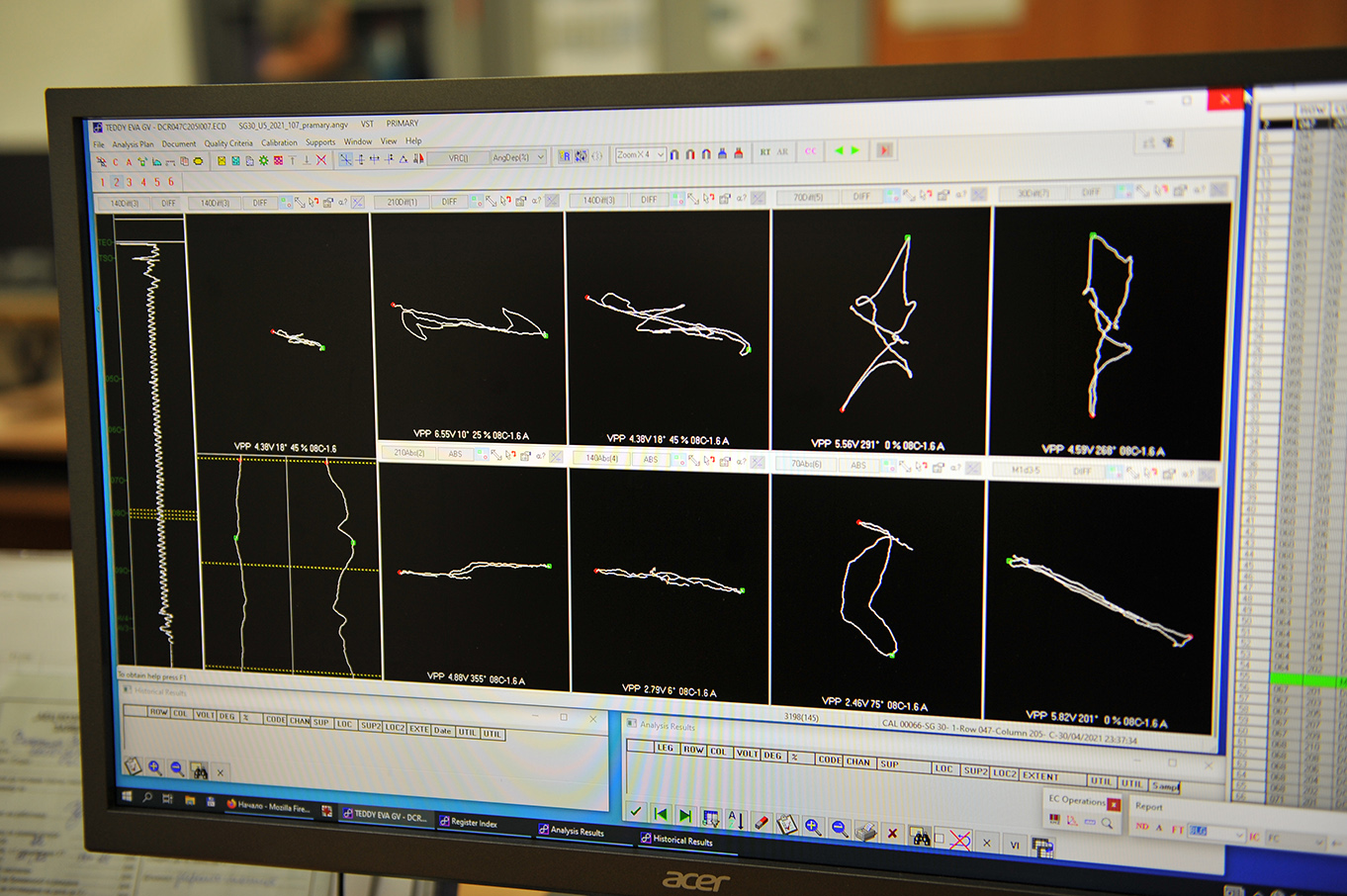The height and width of the screenshot is (896, 1347).
Task: Click the 70Diff(5) channel selector
Action: [x=808, y=197]
